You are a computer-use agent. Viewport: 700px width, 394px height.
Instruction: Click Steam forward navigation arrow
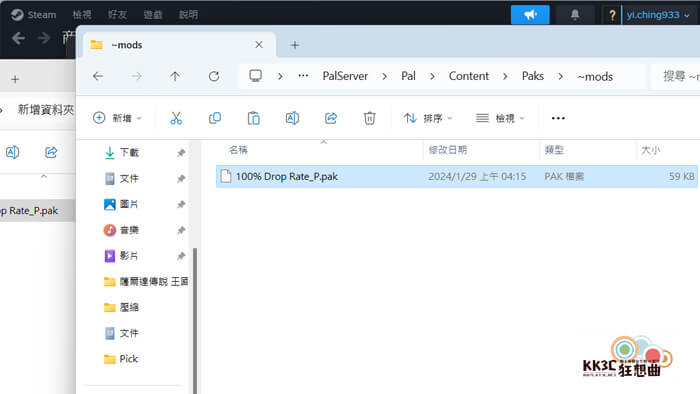click(x=43, y=38)
